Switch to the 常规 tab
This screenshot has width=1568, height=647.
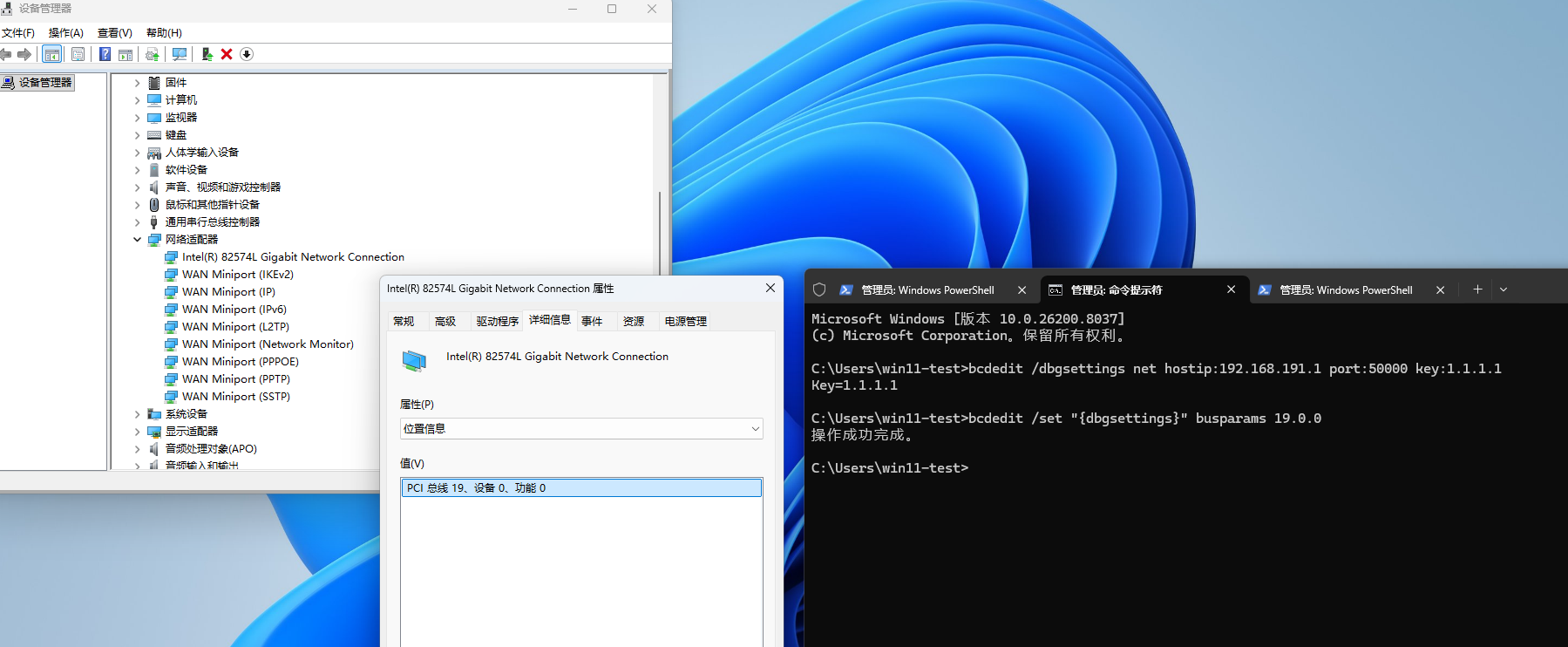404,322
